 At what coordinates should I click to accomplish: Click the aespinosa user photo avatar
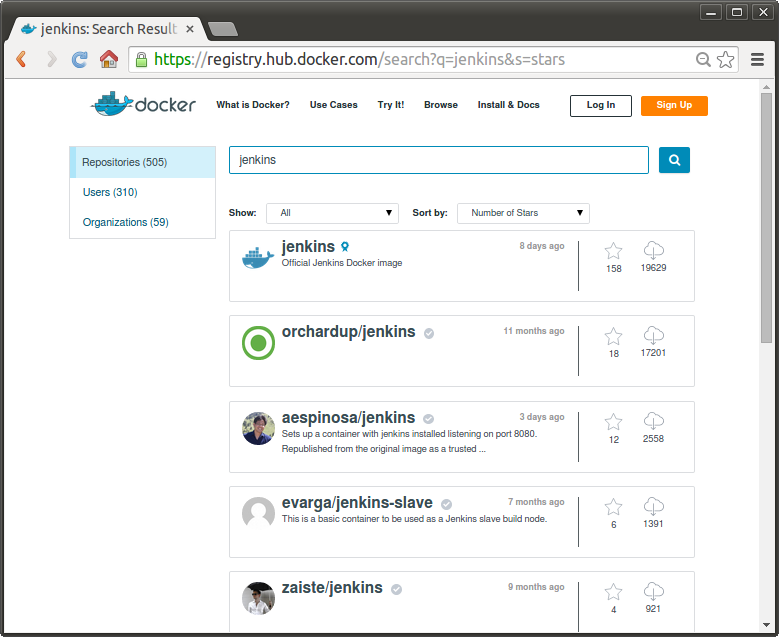[x=258, y=428]
